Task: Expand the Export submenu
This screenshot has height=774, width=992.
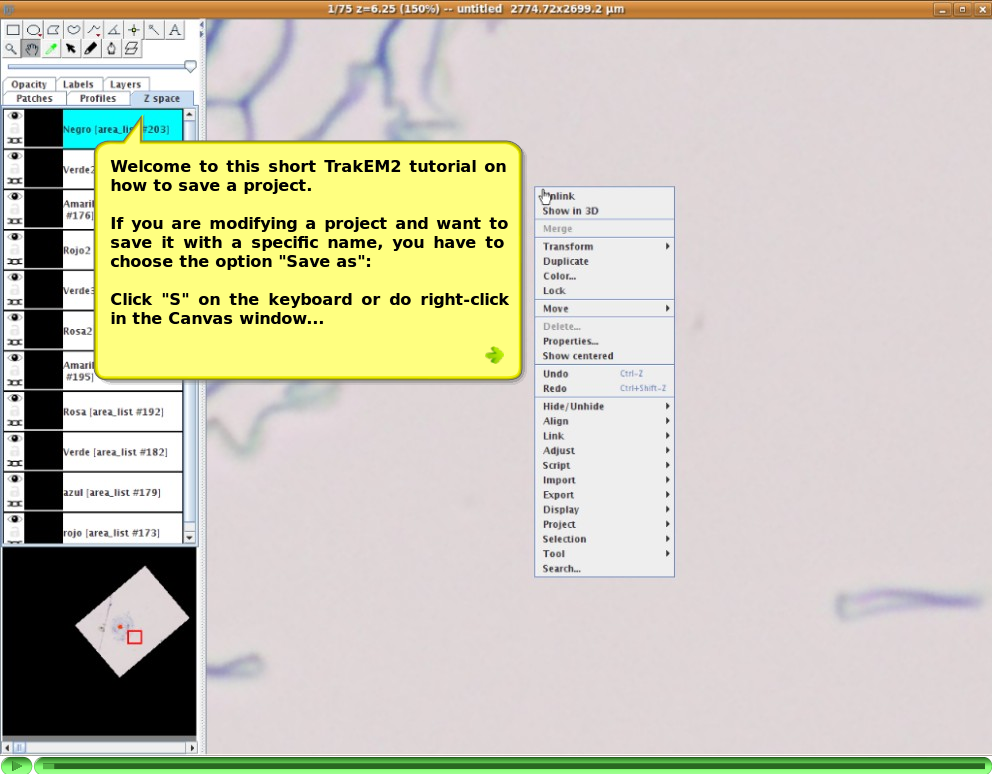Action: pyautogui.click(x=604, y=495)
